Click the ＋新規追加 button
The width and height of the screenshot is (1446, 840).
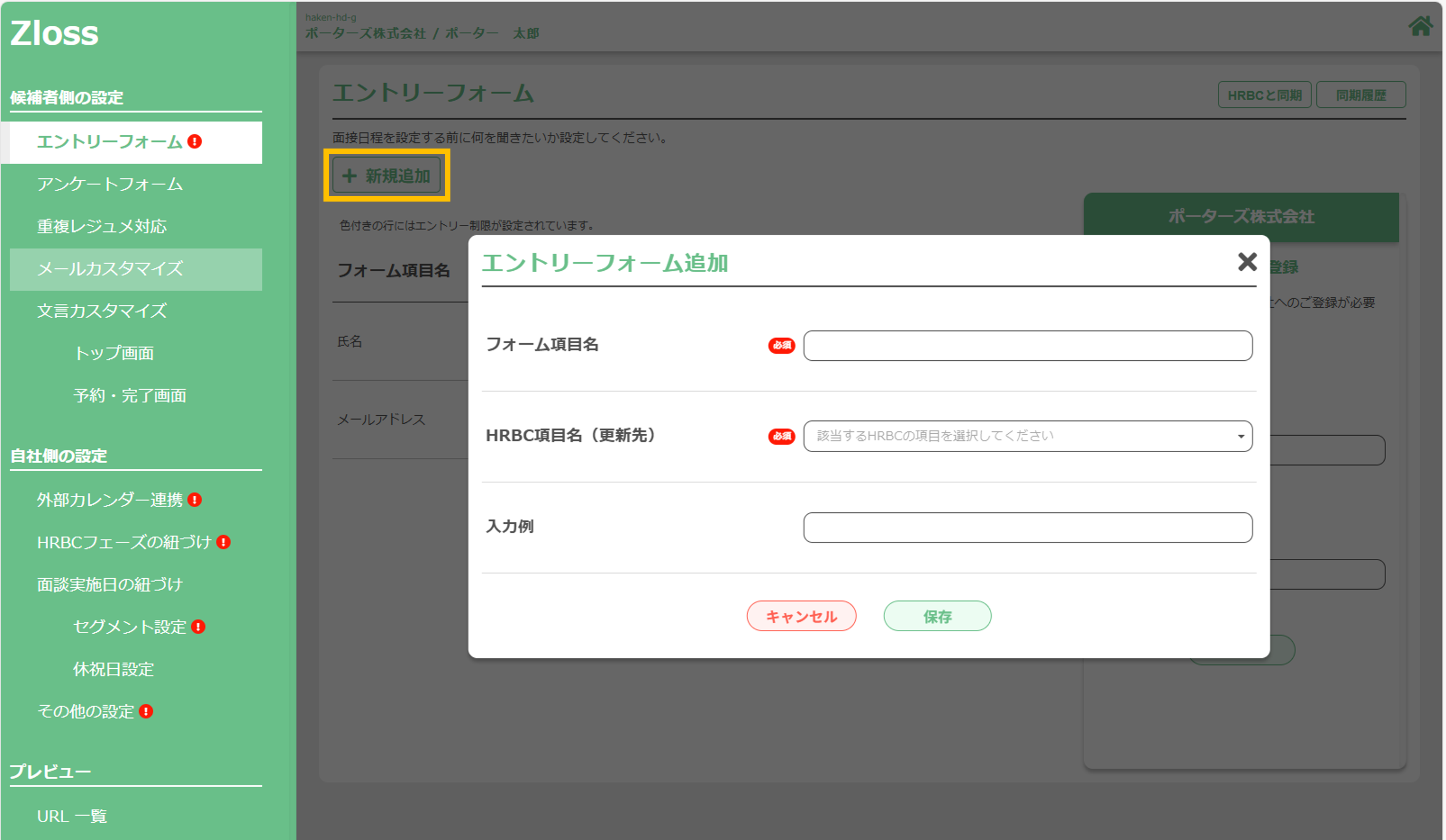[386, 176]
